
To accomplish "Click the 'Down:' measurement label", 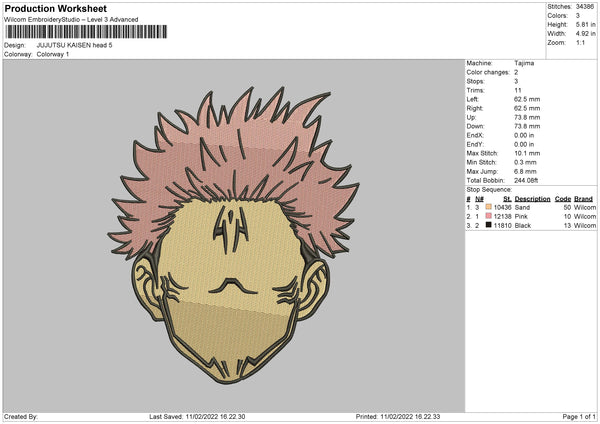I will [475, 126].
